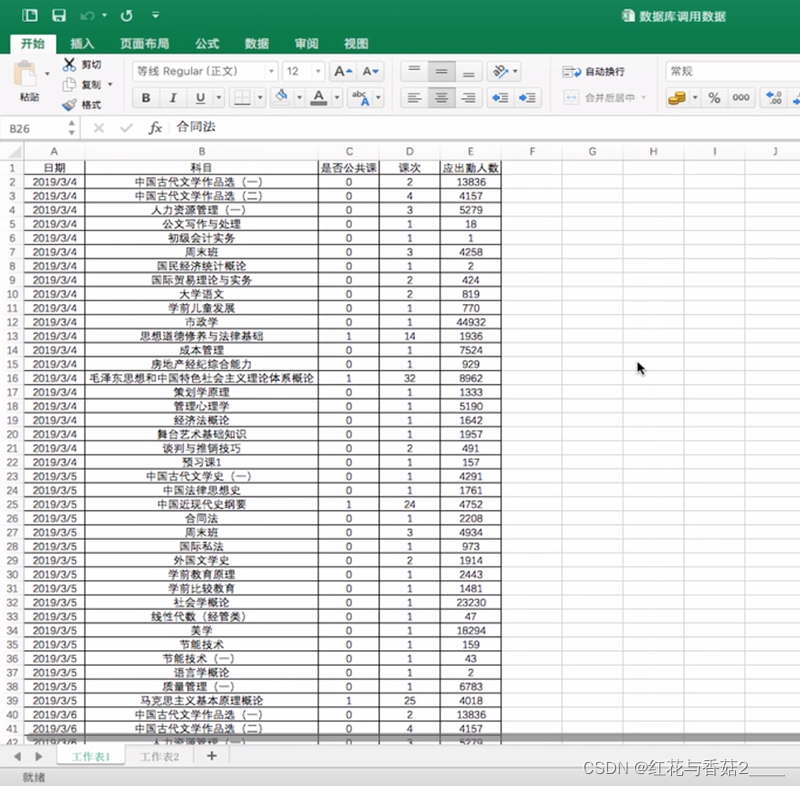Open the paste options dropdown arrow
Viewport: 800px width, 786px height.
(47, 74)
